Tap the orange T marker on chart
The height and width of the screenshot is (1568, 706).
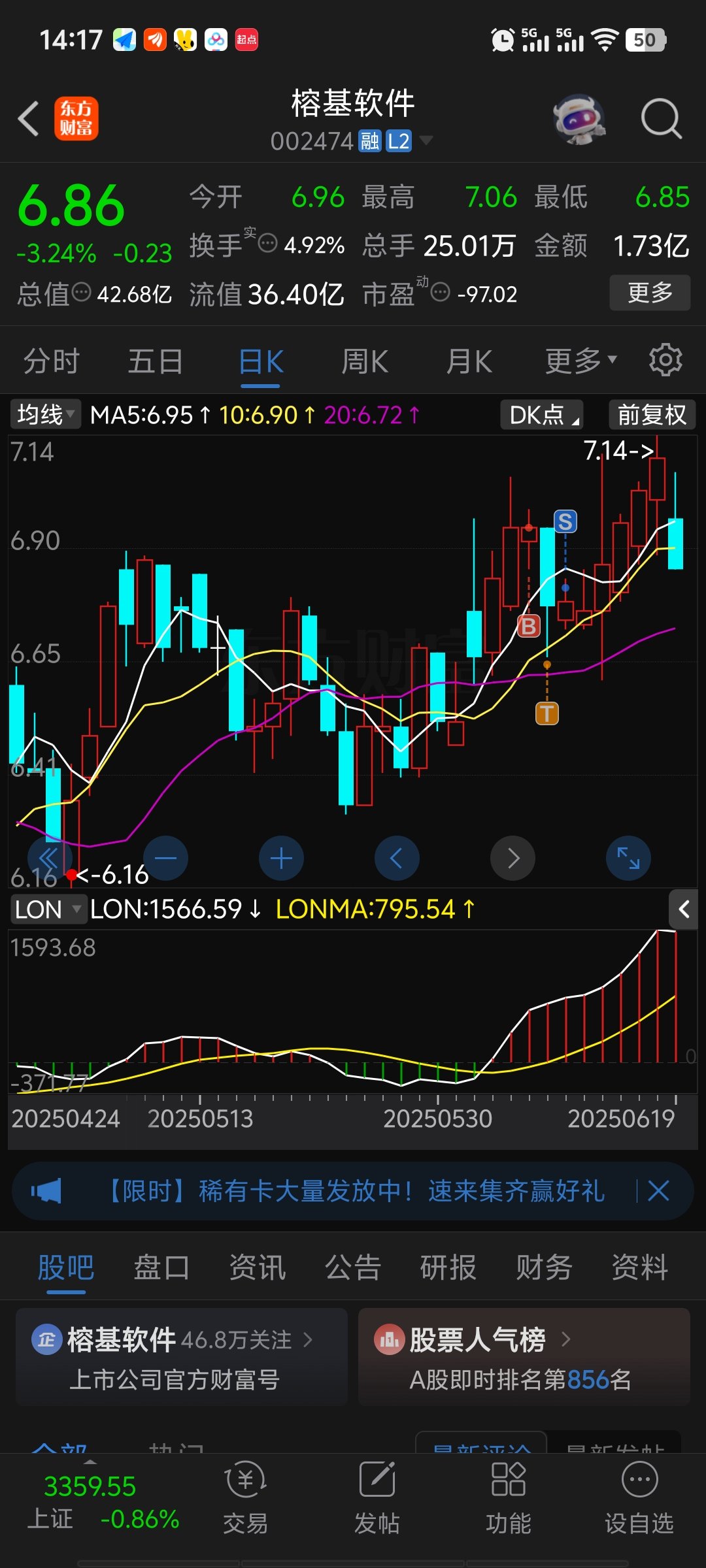tap(547, 713)
